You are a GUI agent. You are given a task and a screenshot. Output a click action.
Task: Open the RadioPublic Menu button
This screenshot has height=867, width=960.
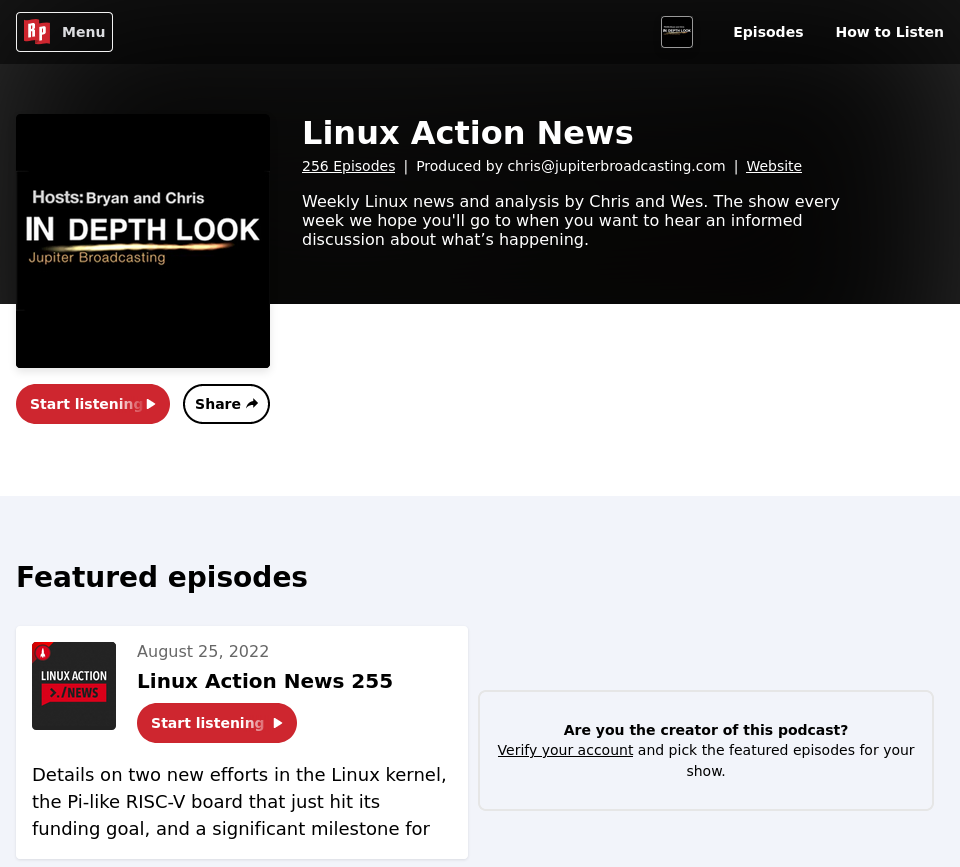[x=64, y=32]
